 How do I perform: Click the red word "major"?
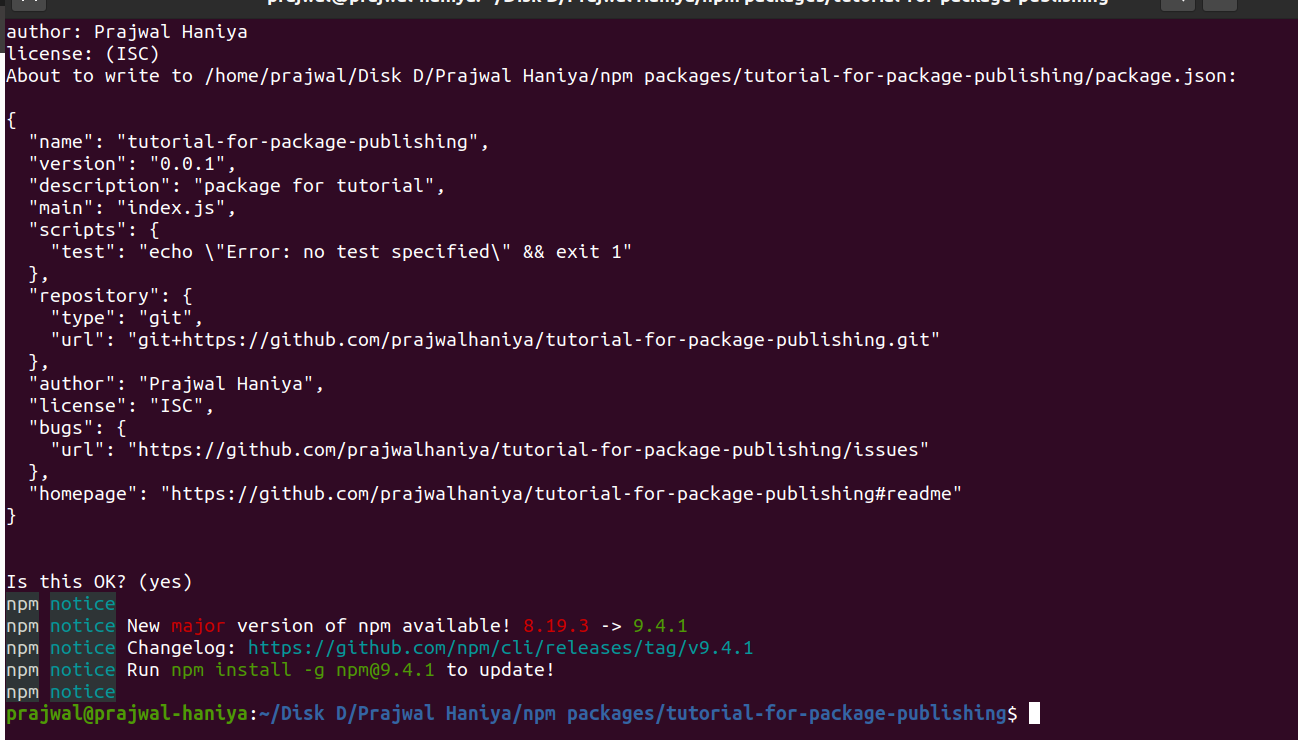(x=198, y=626)
